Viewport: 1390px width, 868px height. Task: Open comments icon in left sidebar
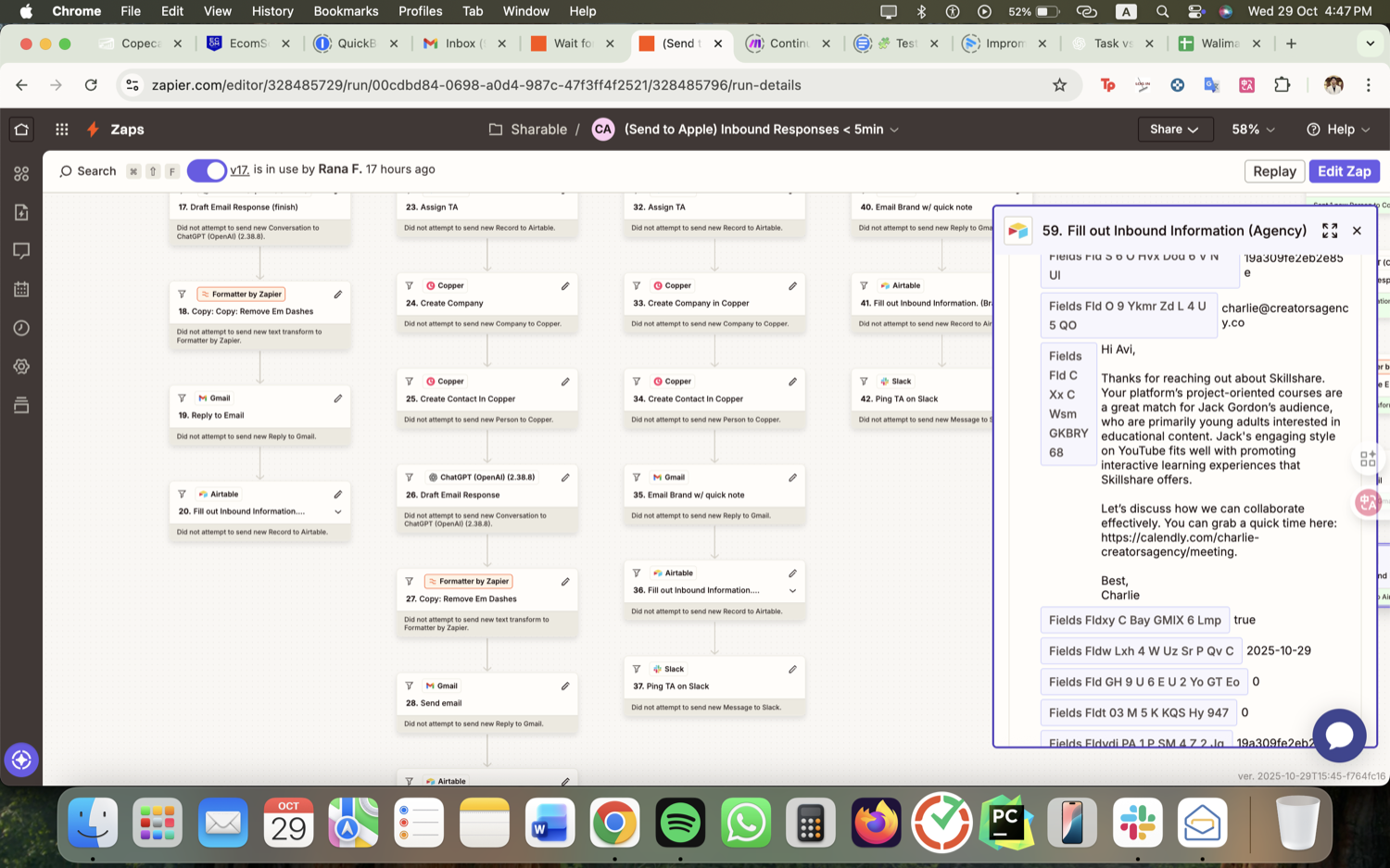click(21, 251)
